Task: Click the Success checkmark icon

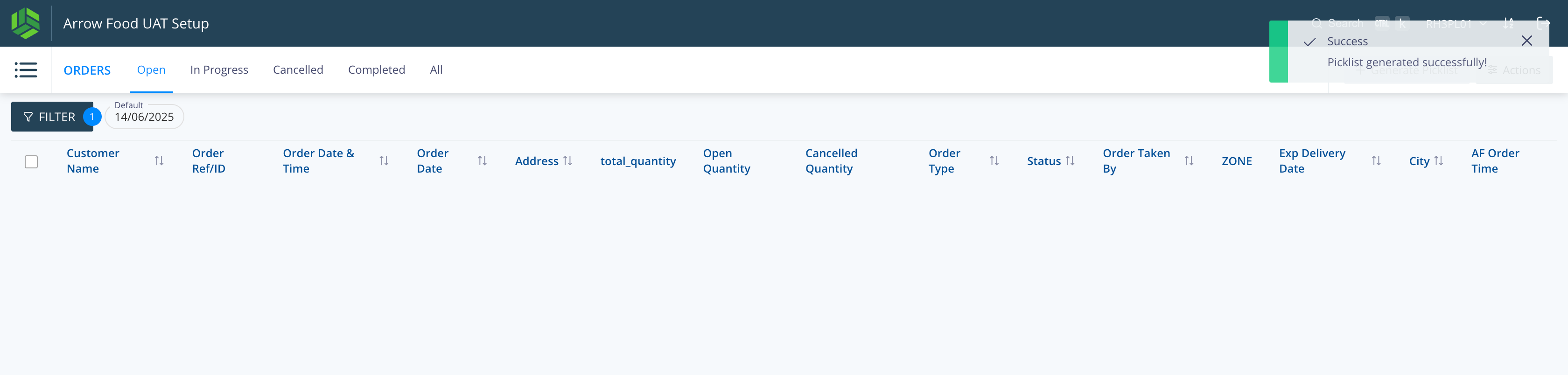Action: point(1309,42)
